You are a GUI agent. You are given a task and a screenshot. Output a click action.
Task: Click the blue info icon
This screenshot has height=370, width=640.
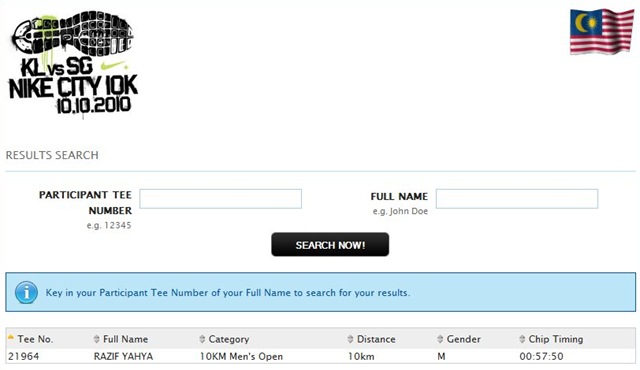pos(26,292)
